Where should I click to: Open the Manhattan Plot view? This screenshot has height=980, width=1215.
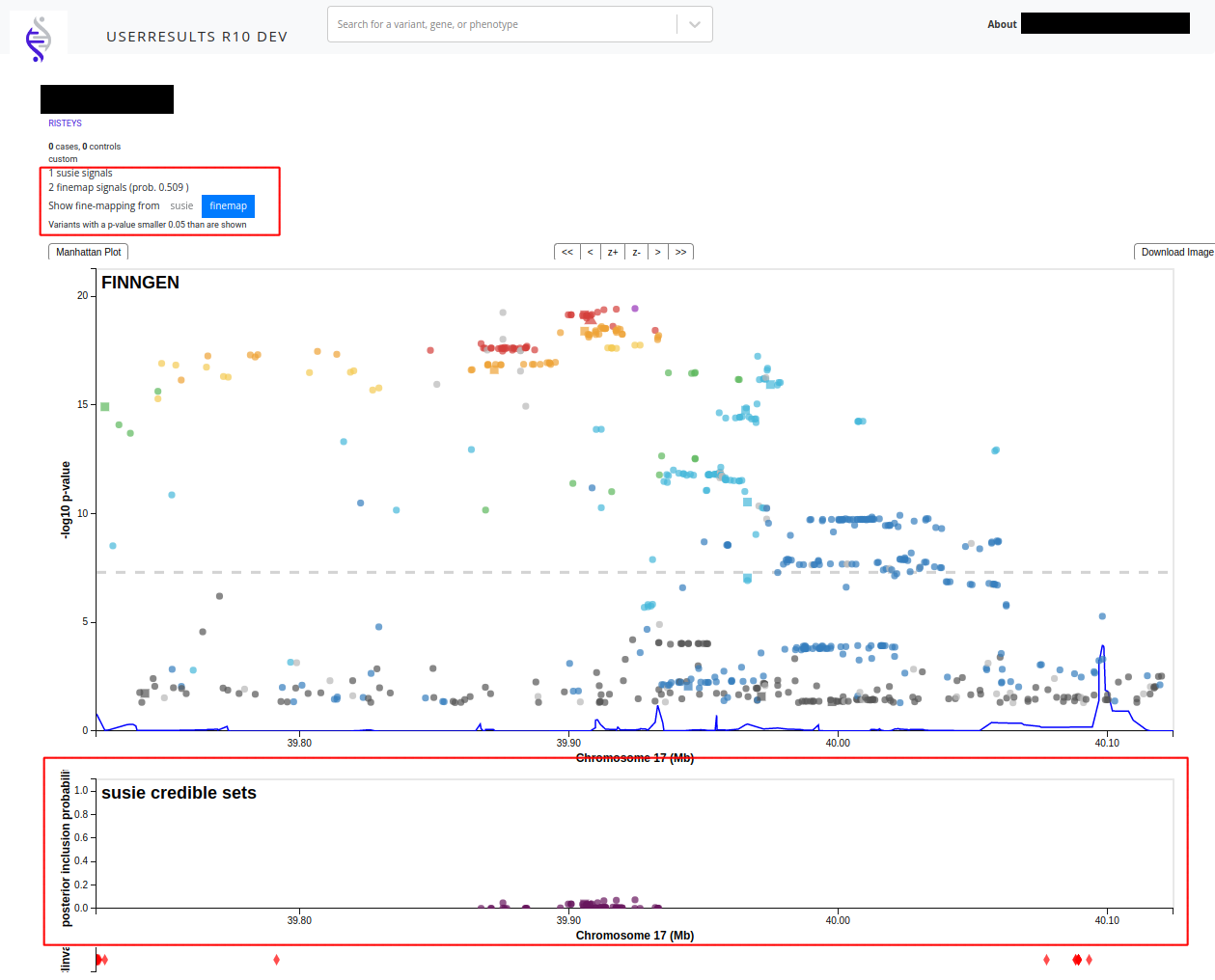click(x=89, y=252)
